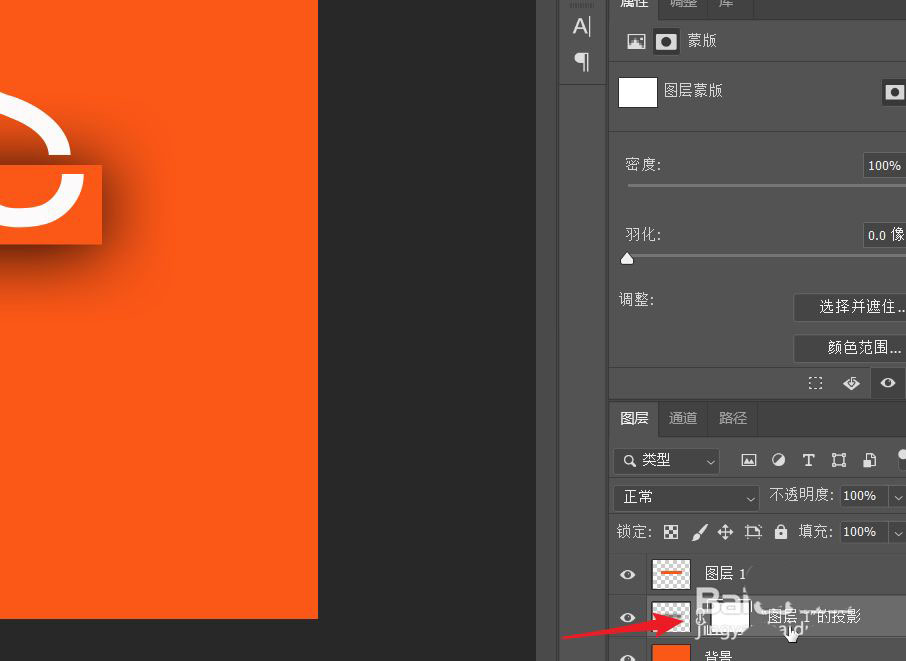The image size is (906, 661).
Task: Open the Paragraph panel icon
Action: point(582,61)
